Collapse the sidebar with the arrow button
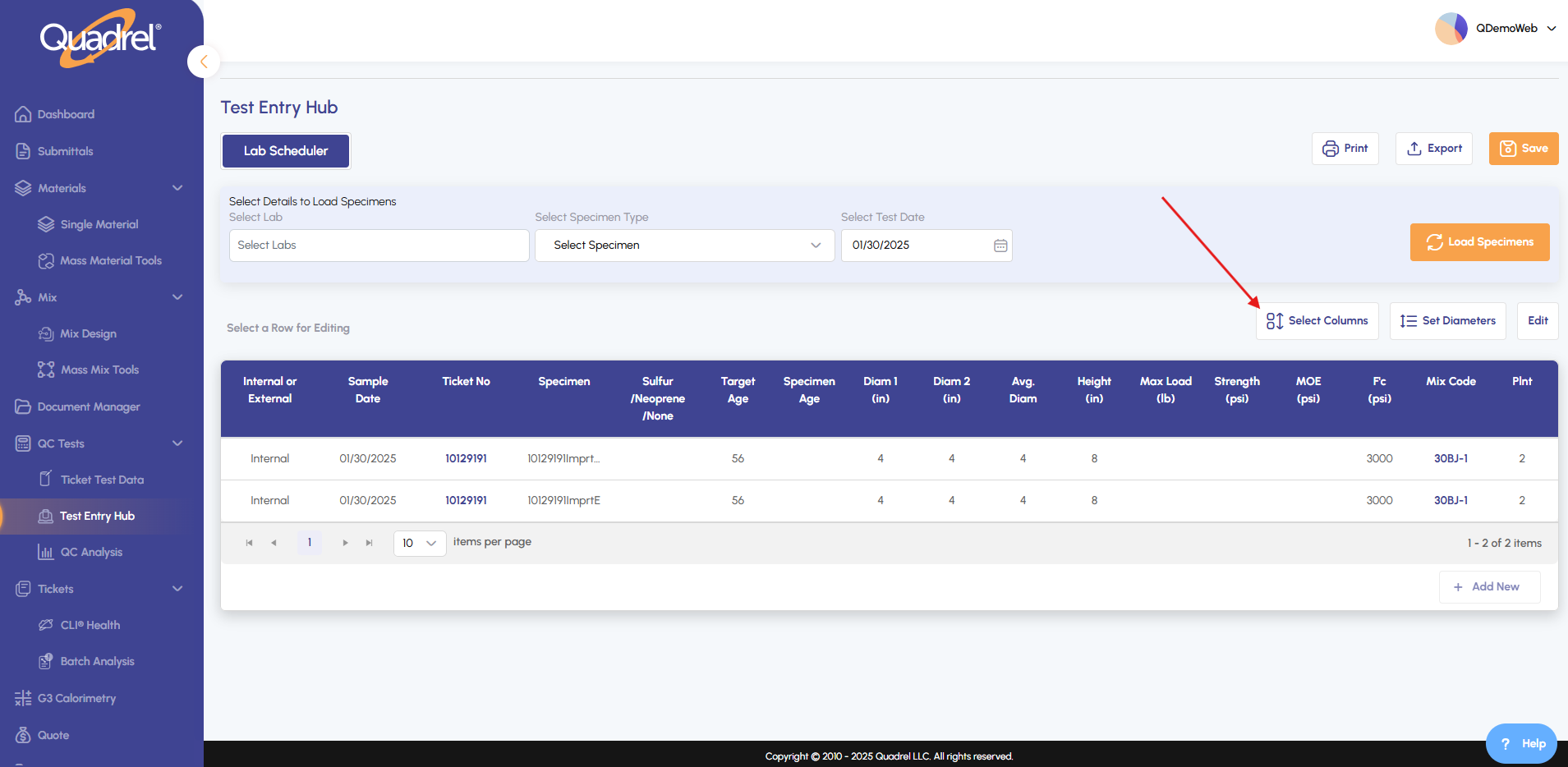 click(203, 62)
